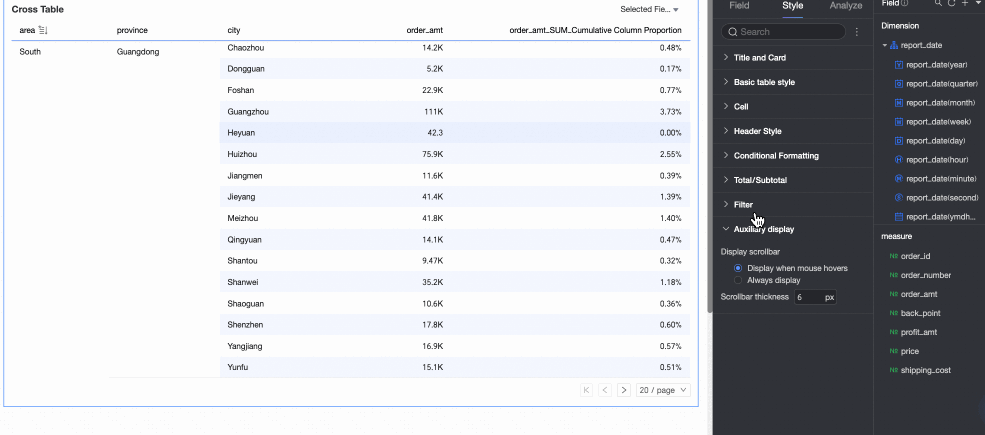Select the day icon for report_date(day)
The image size is (985, 435).
[x=899, y=141]
